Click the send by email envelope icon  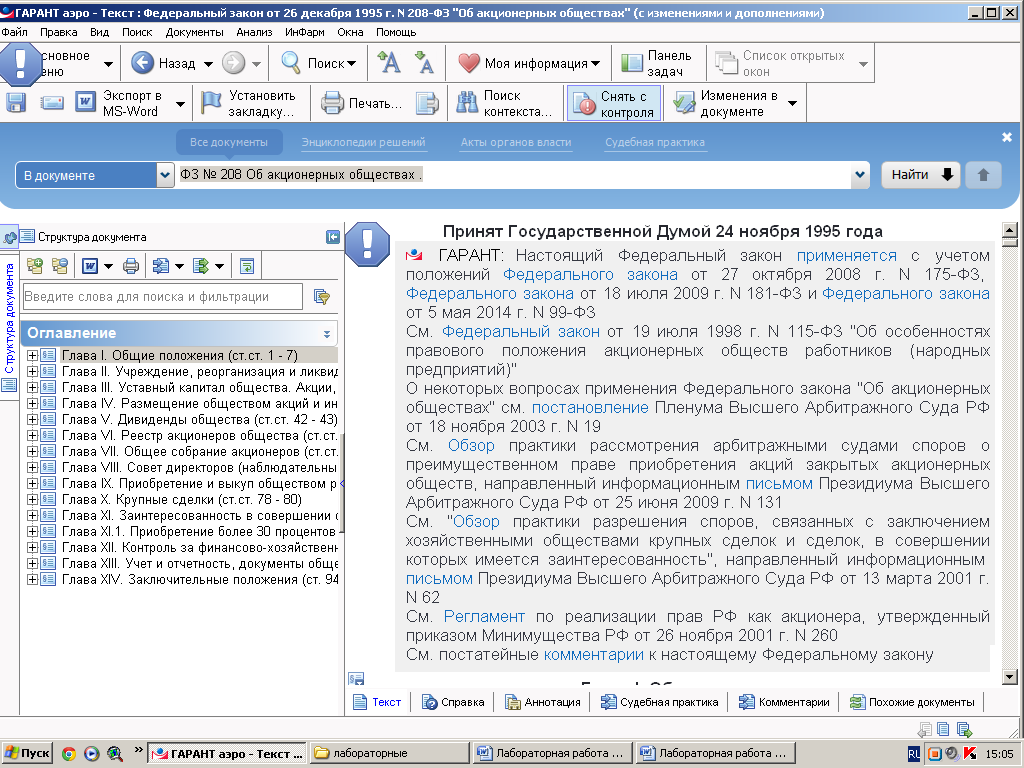pos(52,103)
